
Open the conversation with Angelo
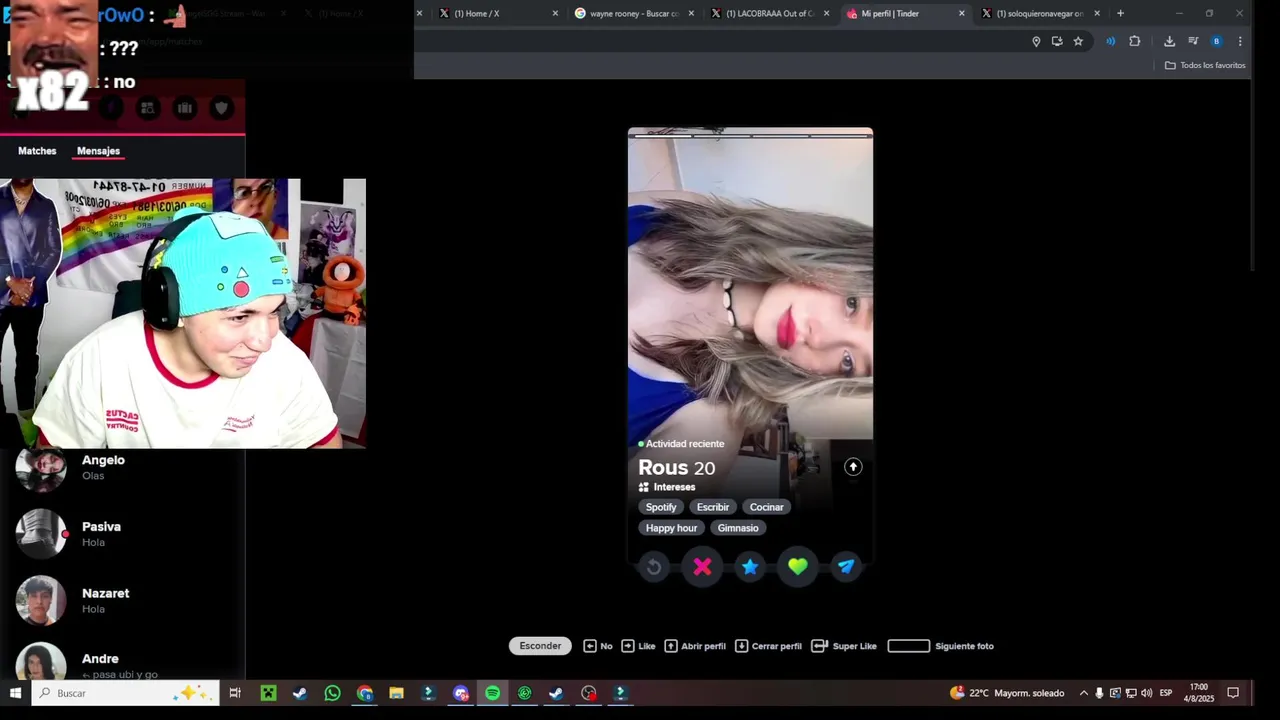pos(122,467)
